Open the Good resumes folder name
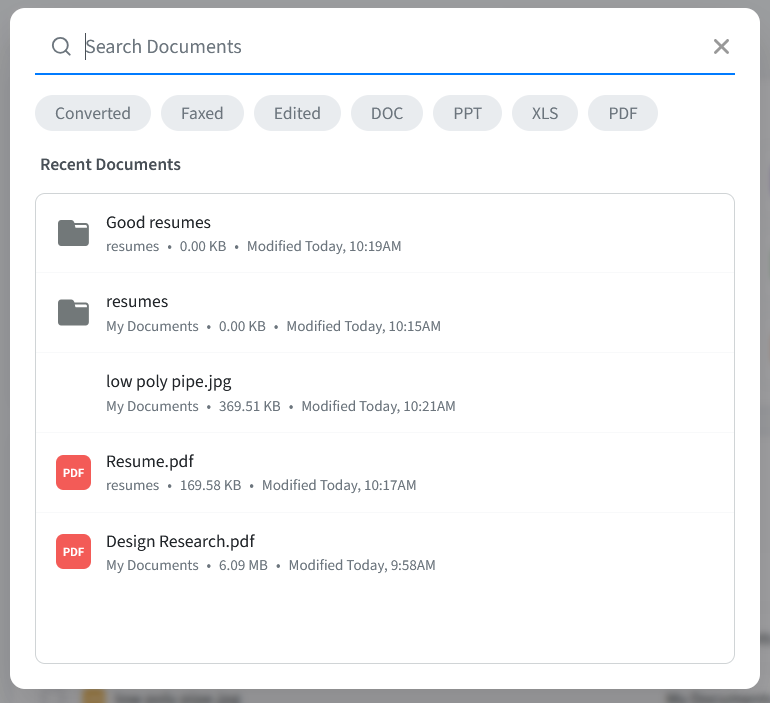Screen dimensions: 770x703 [x=158, y=222]
